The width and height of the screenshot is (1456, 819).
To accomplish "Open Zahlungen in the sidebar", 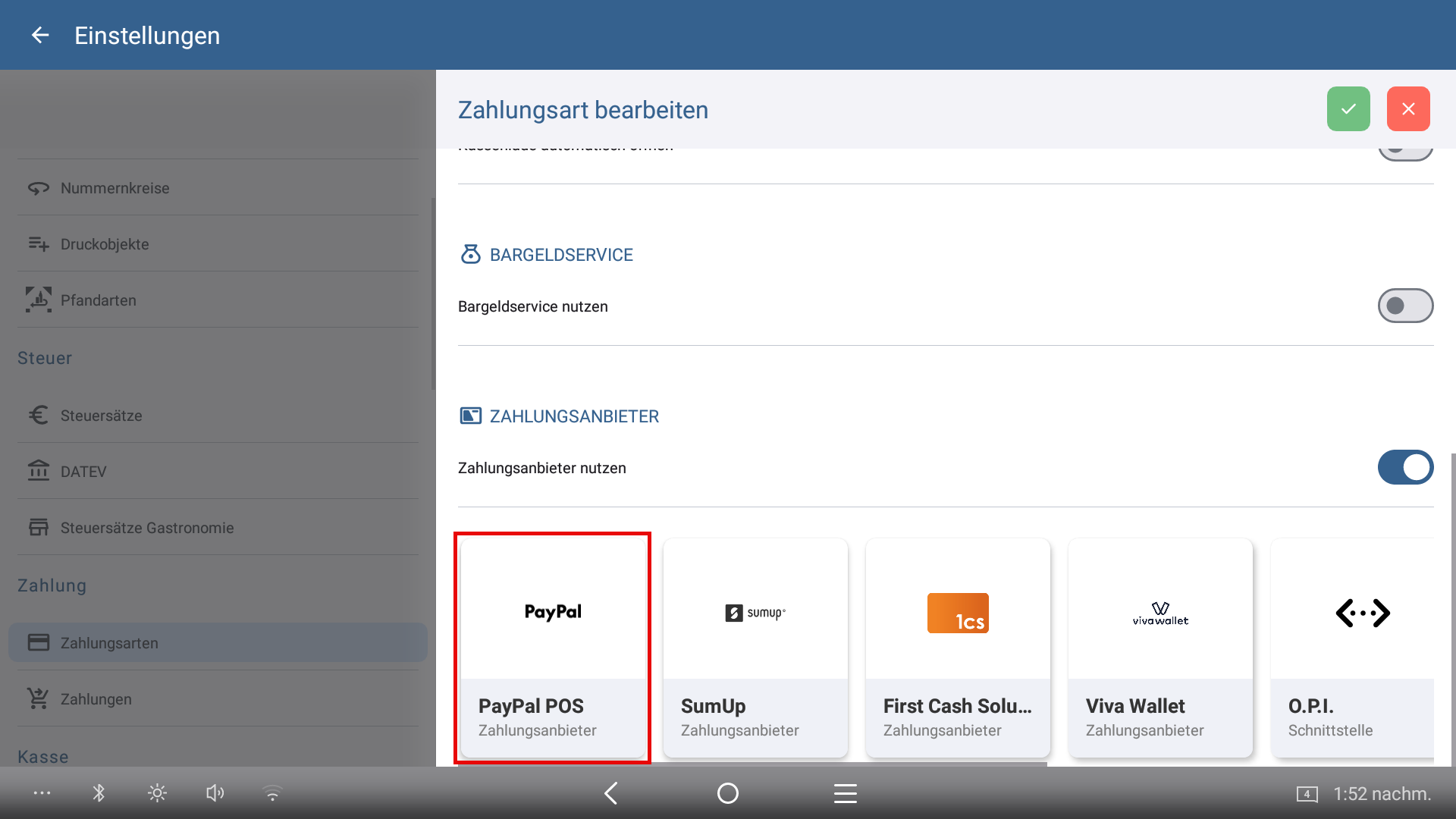I will click(x=218, y=699).
